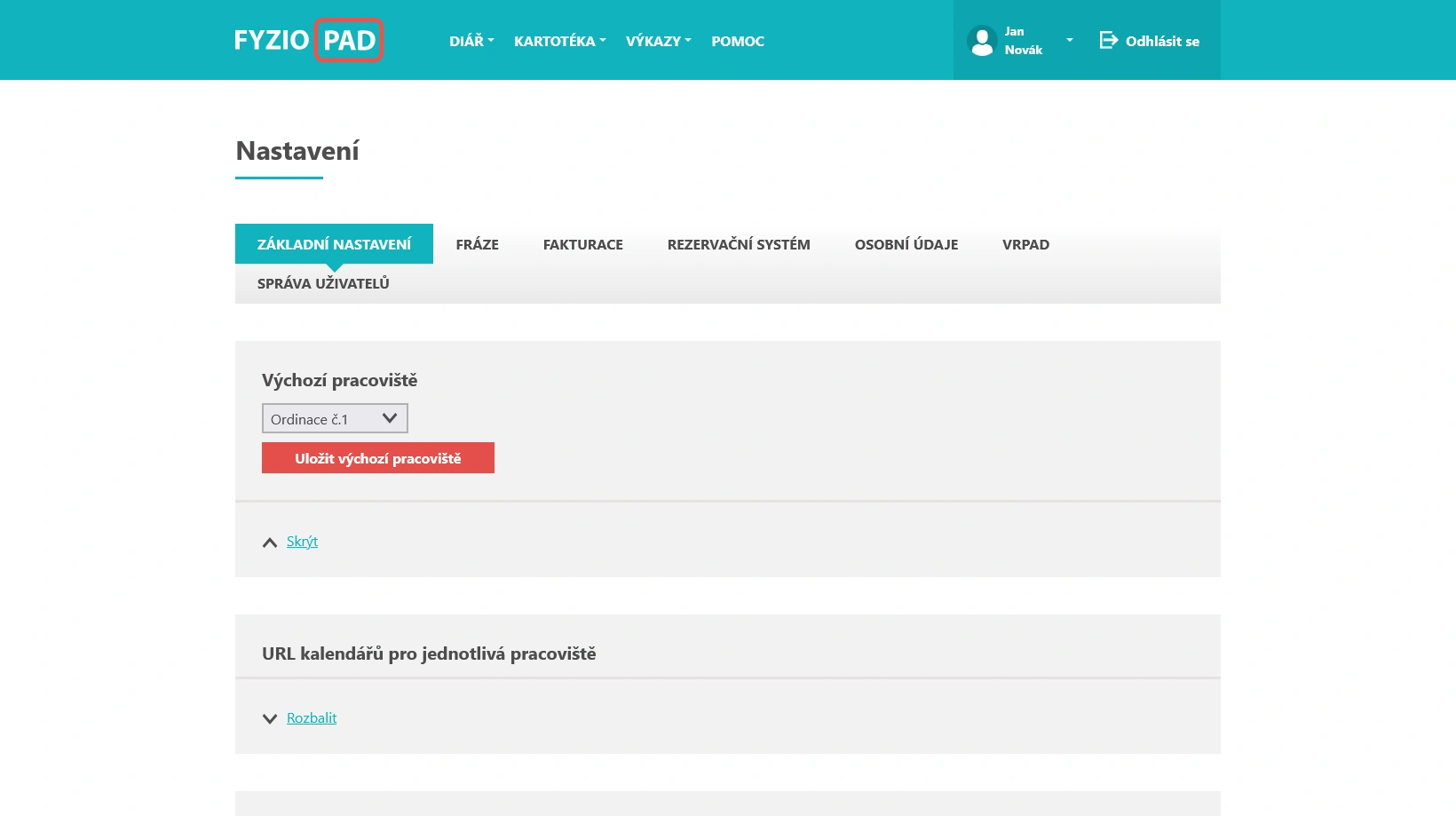Image resolution: width=1456 pixels, height=816 pixels.
Task: Click the FYZIO PAD logo
Action: coord(308,39)
